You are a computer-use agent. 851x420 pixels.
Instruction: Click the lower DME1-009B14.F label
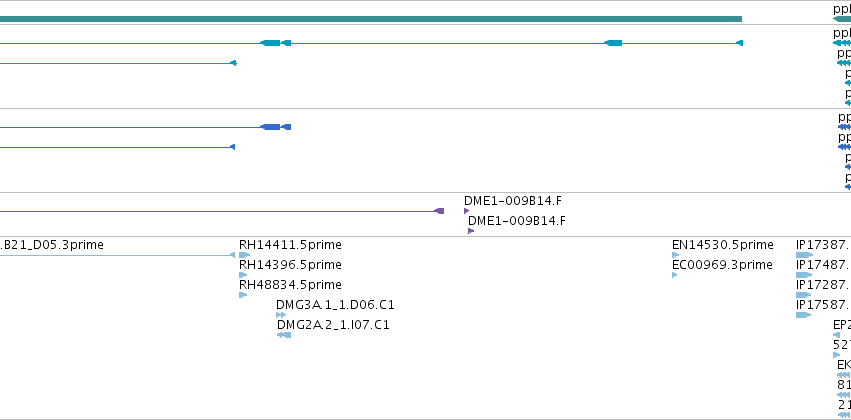(517, 221)
